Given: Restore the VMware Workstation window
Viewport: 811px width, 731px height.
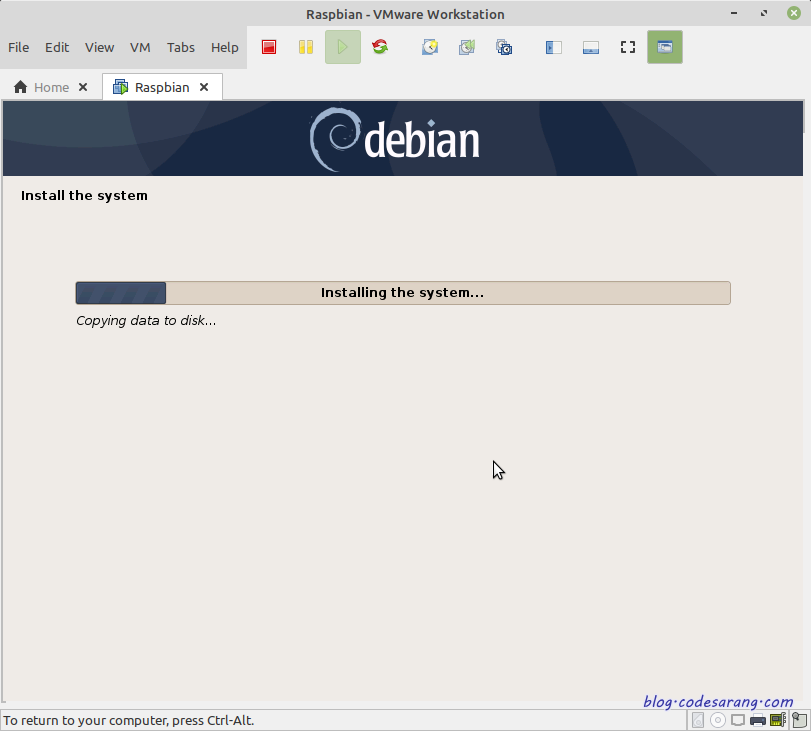Looking at the screenshot, I should [764, 13].
